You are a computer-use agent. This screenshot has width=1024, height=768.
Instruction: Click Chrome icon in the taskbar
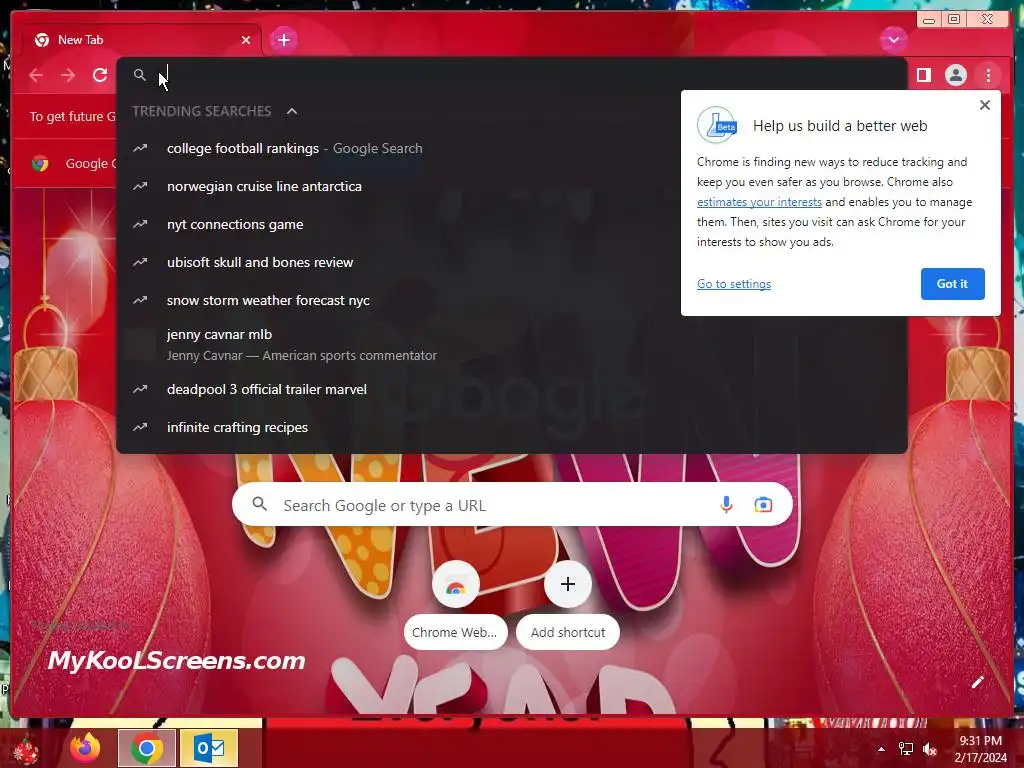click(147, 748)
